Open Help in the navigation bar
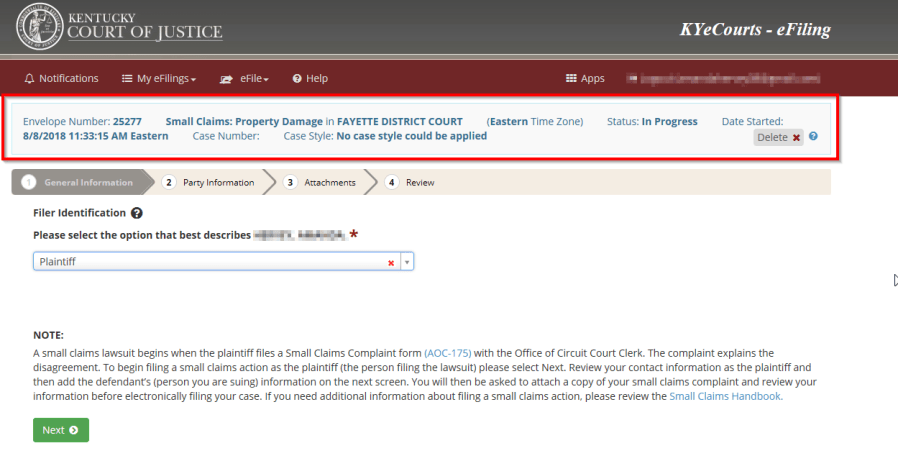The height and width of the screenshot is (461, 898). click(x=308, y=78)
